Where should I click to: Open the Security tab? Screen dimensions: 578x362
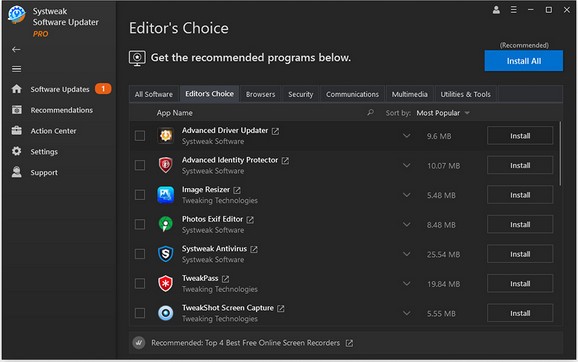coord(300,94)
